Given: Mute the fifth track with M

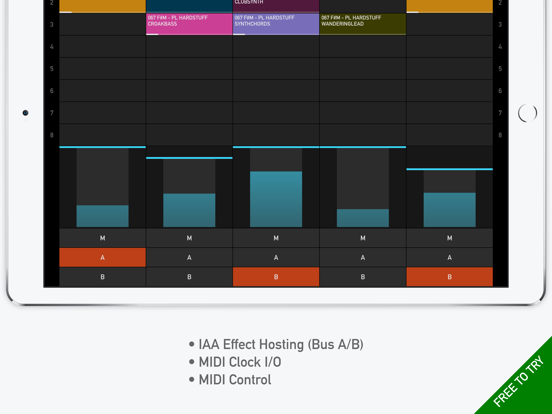Looking at the screenshot, I should [x=450, y=238].
